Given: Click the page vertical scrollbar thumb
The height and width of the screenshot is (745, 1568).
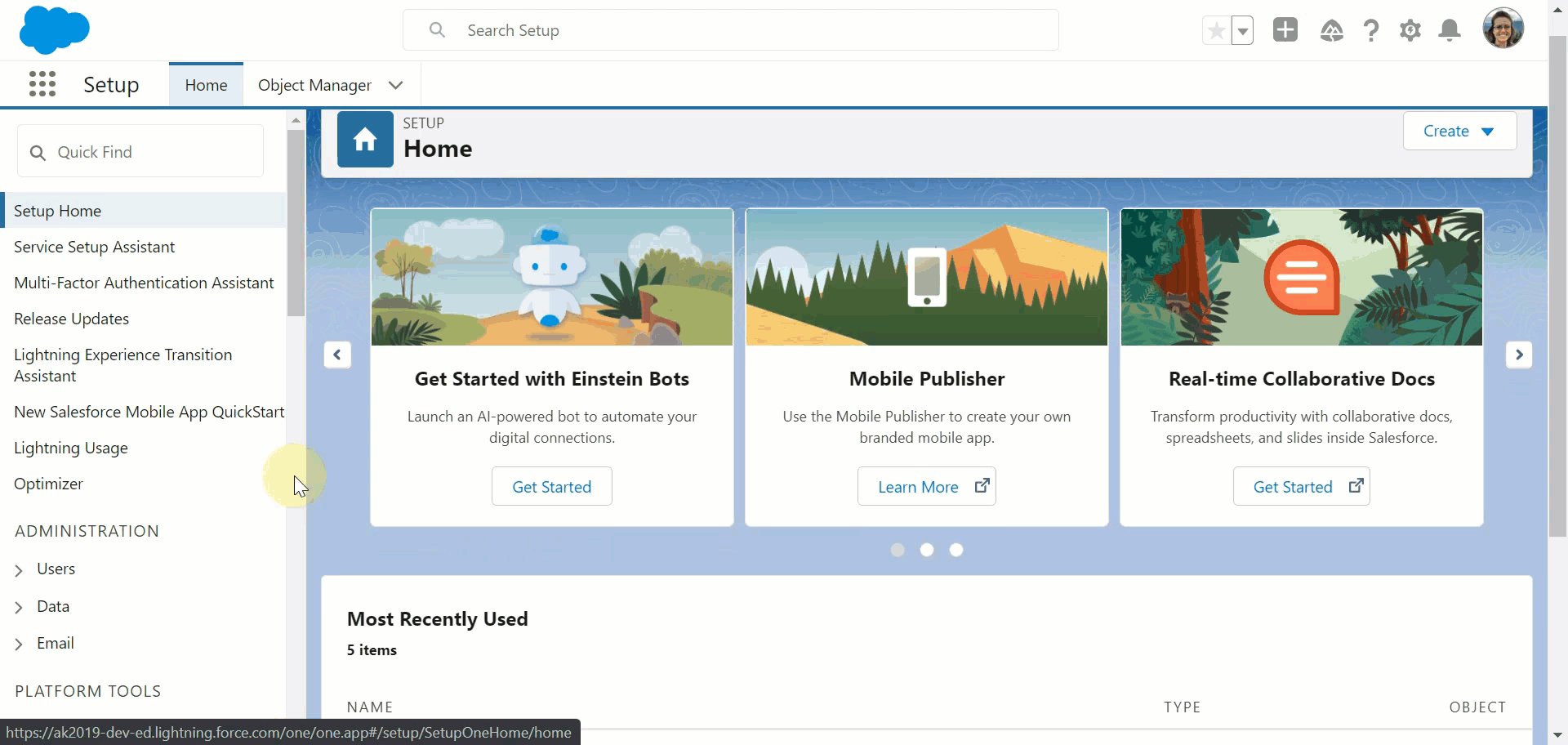Looking at the screenshot, I should [1557, 286].
